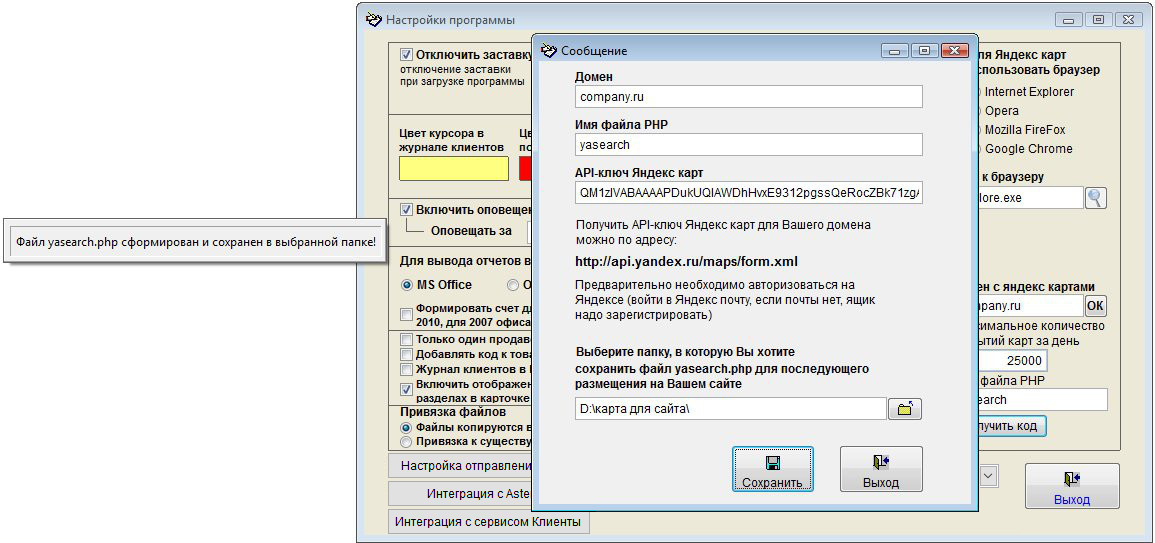Maximize the Сообщение dialog
Screen dimensions: 1155x543
(x=924, y=50)
